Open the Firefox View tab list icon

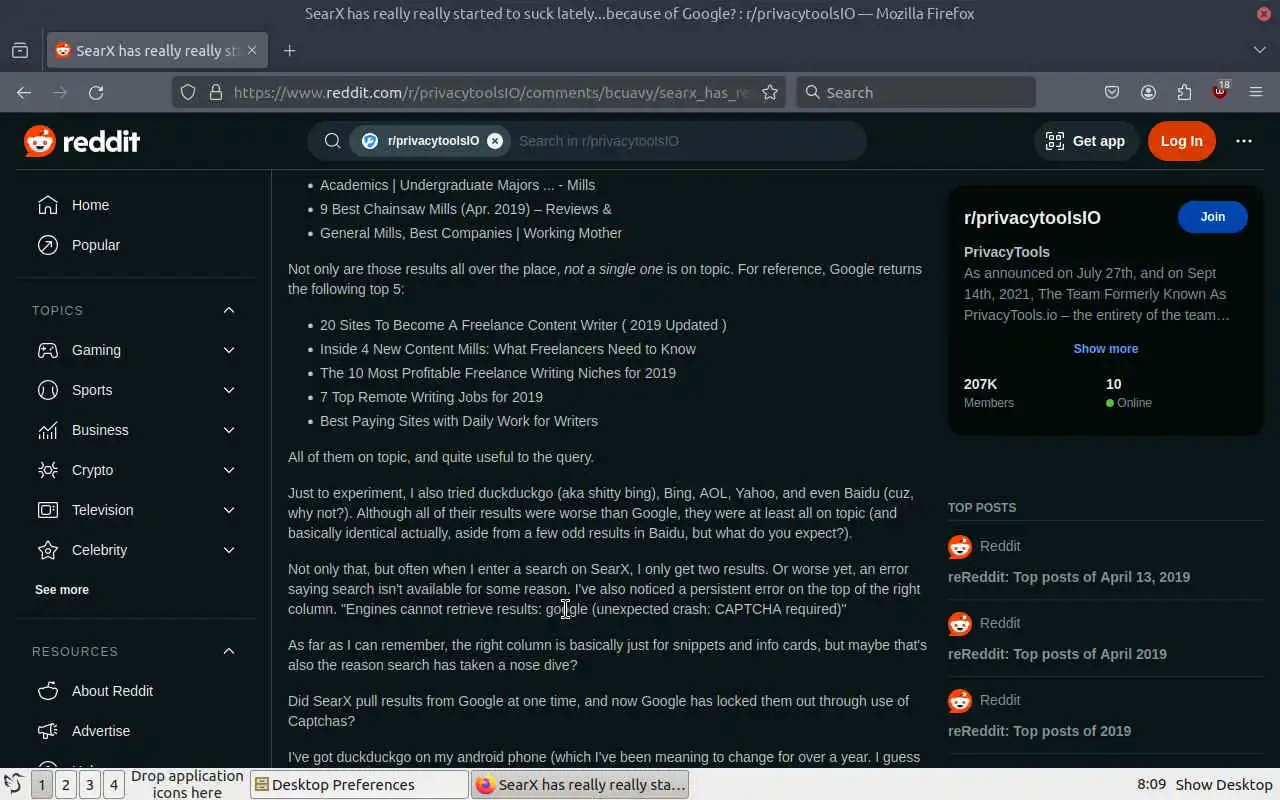coord(20,50)
